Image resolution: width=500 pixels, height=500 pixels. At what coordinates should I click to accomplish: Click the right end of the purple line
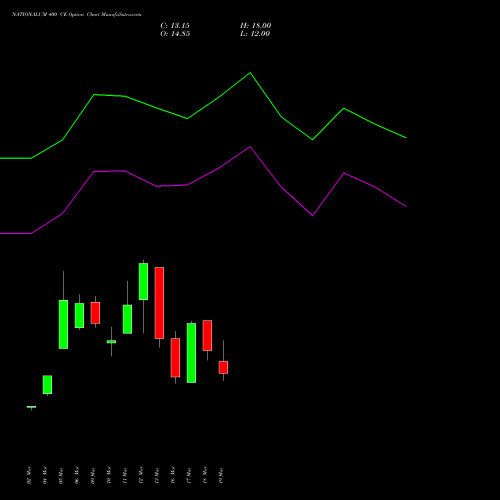[x=406, y=207]
